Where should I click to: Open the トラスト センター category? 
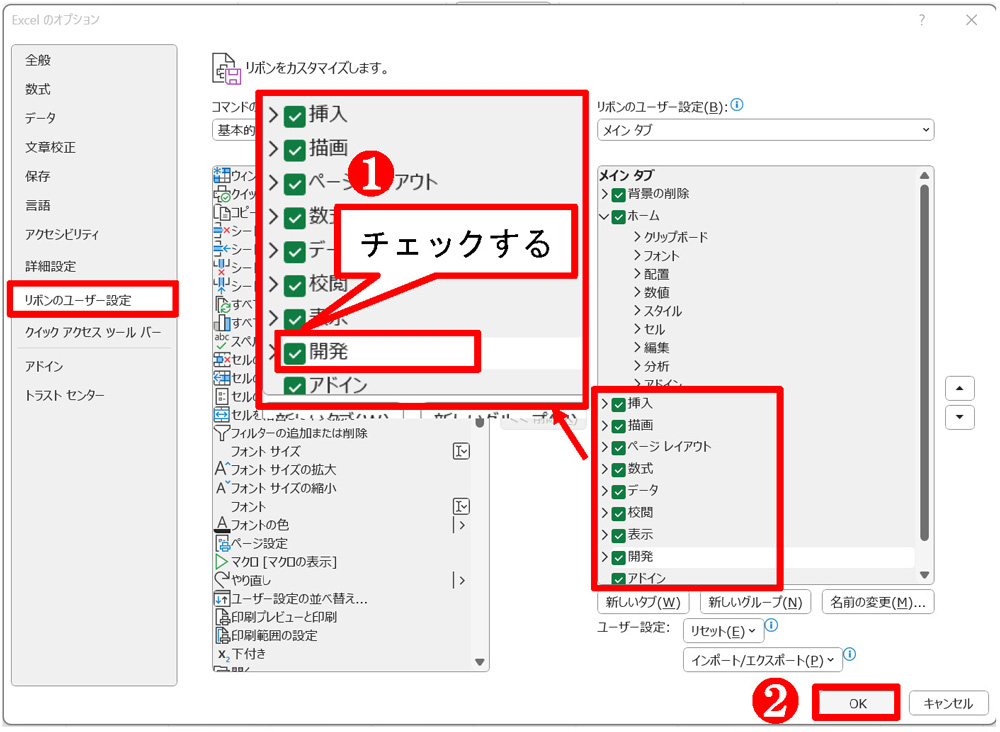[64, 395]
